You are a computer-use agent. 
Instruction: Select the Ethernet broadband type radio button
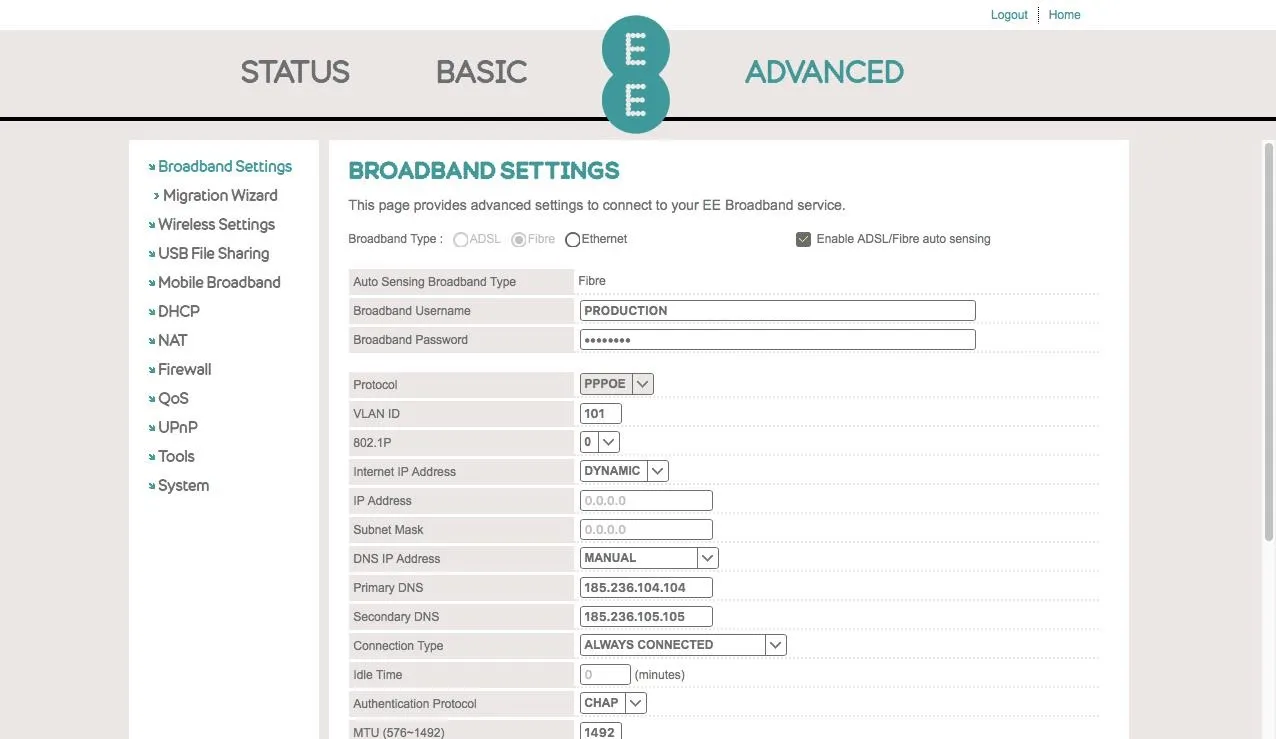click(573, 240)
